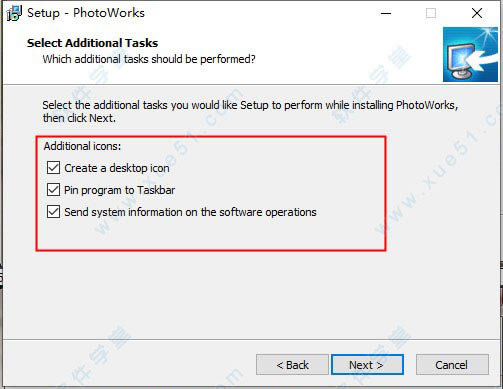The image size is (503, 389).
Task: Disable the Send system information checkbox
Action: coord(53,212)
